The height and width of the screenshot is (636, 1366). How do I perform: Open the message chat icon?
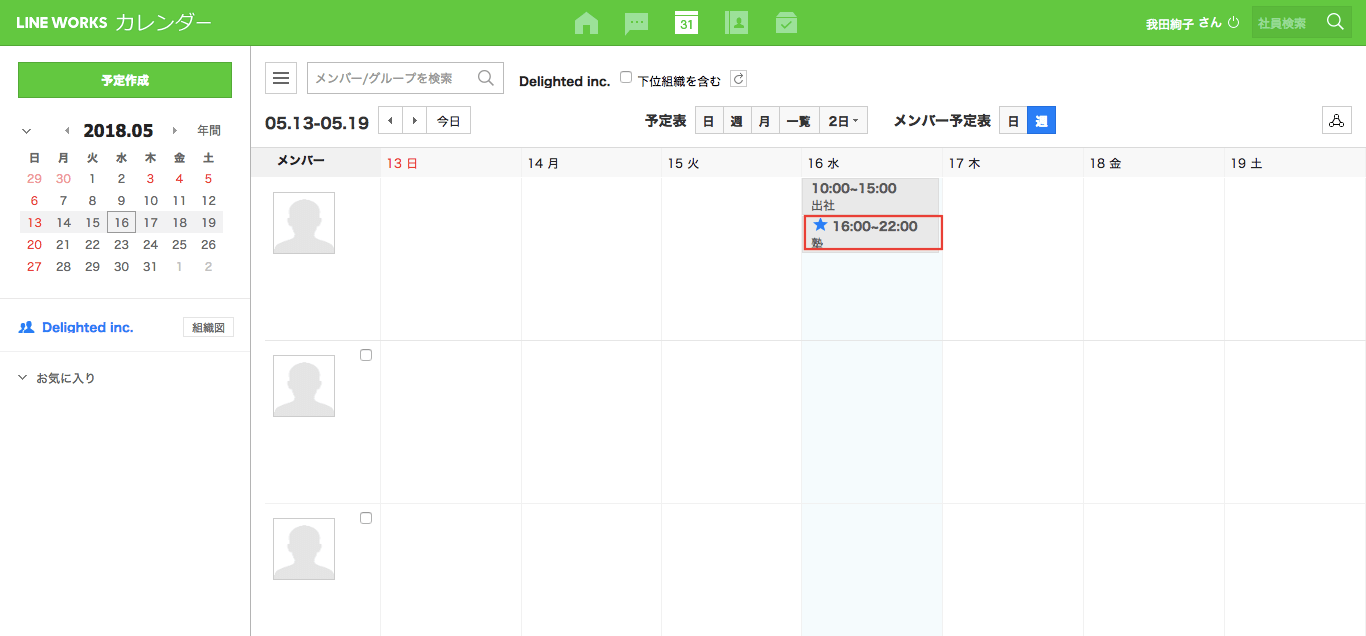coord(636,23)
